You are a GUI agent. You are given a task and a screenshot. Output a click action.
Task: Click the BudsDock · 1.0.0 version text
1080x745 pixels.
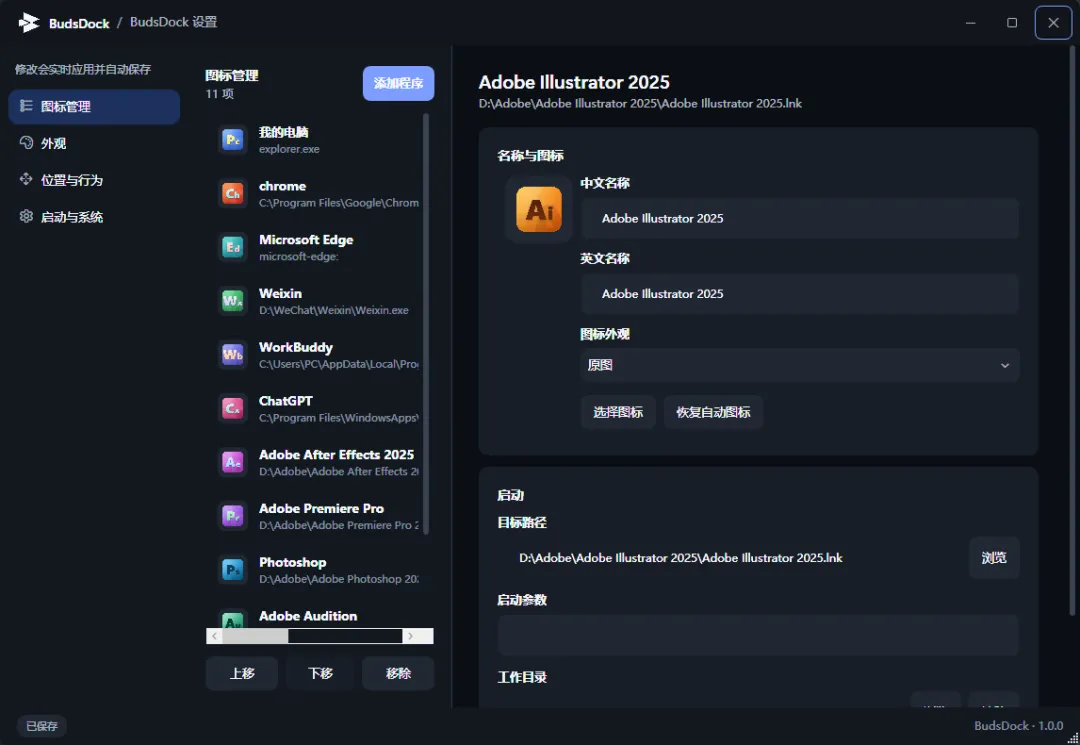click(x=1018, y=726)
